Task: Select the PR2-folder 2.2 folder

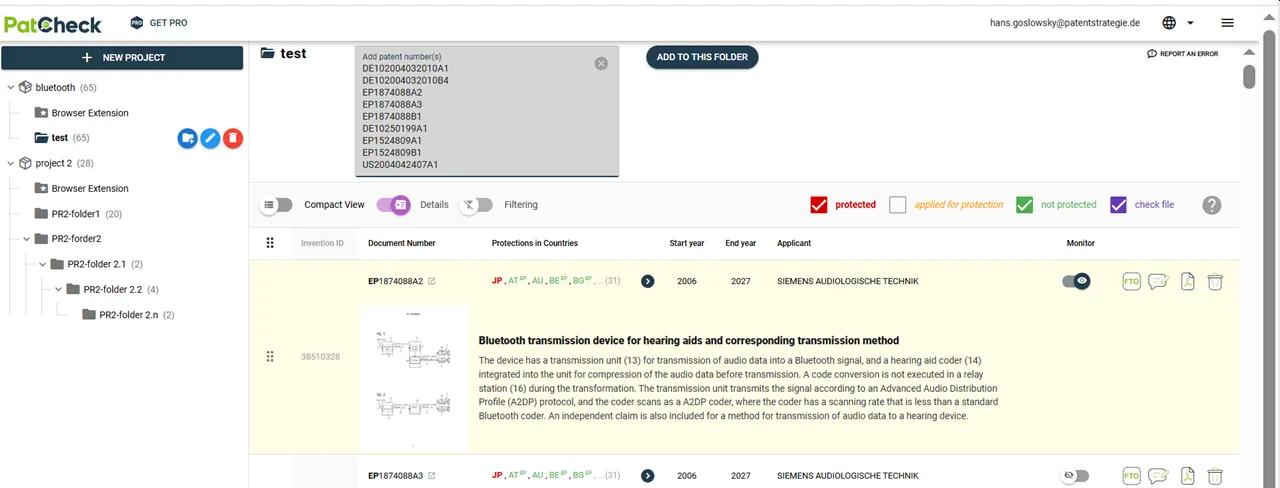Action: click(x=113, y=289)
